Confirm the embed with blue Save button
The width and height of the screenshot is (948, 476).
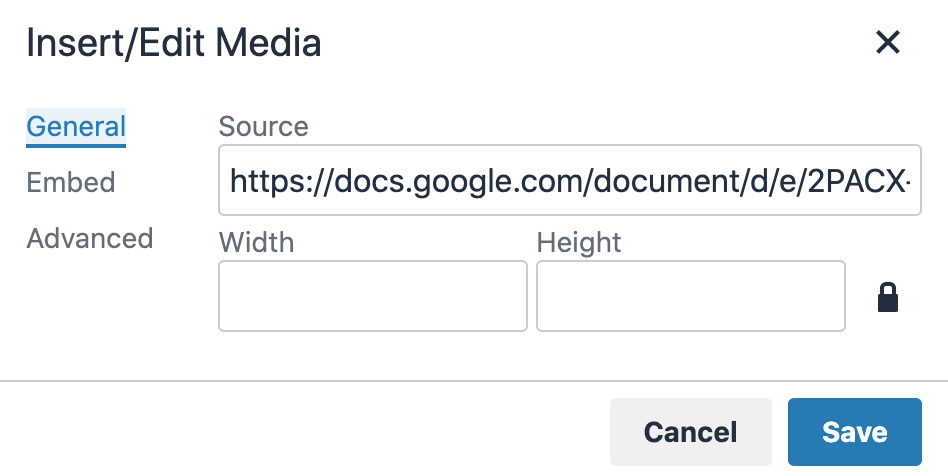tap(854, 432)
